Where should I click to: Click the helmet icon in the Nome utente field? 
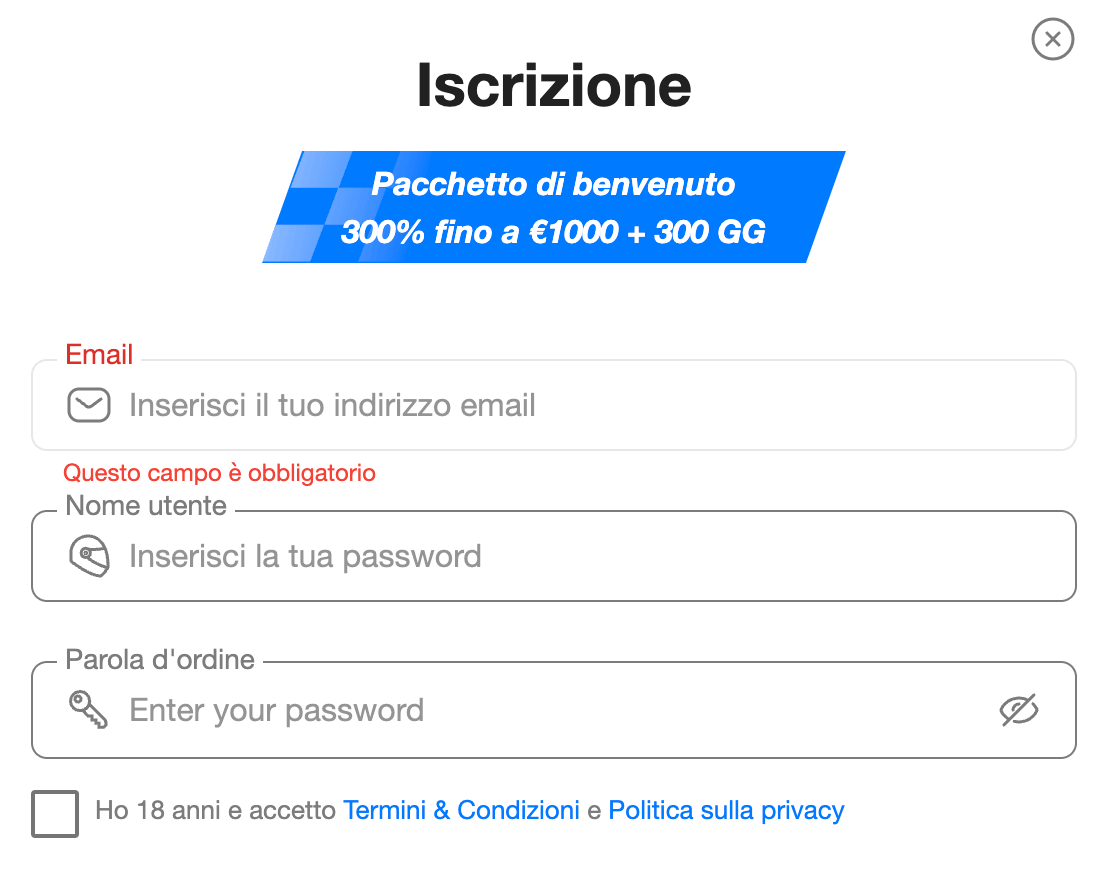click(89, 556)
